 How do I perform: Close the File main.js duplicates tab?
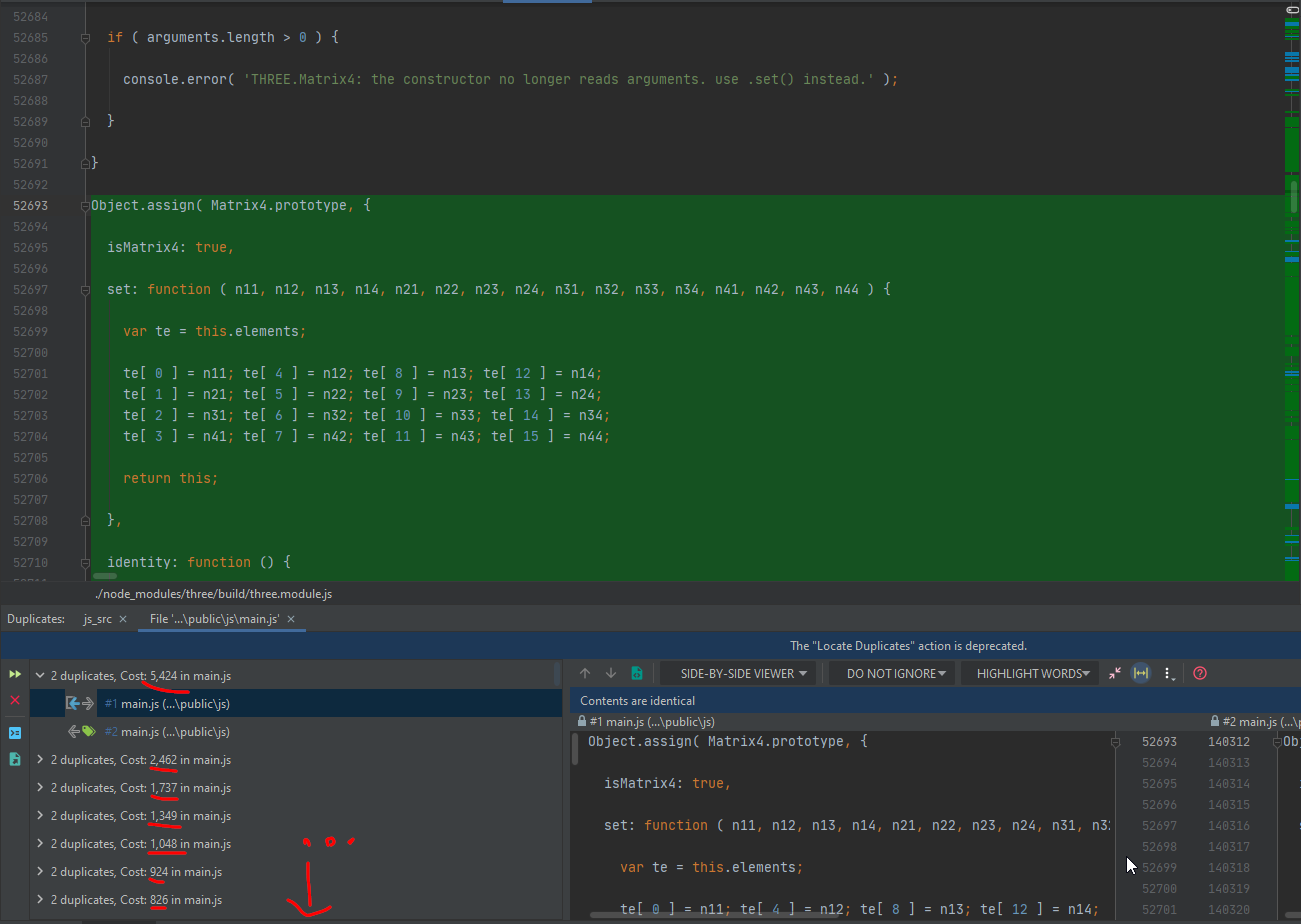[292, 620]
